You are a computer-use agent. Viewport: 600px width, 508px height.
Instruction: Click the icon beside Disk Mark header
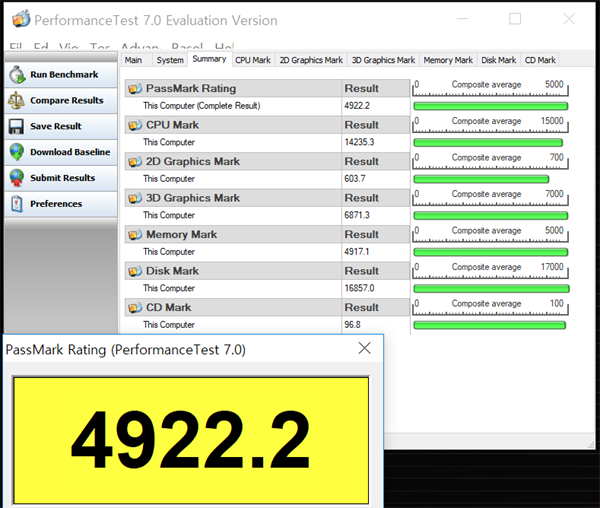[135, 271]
